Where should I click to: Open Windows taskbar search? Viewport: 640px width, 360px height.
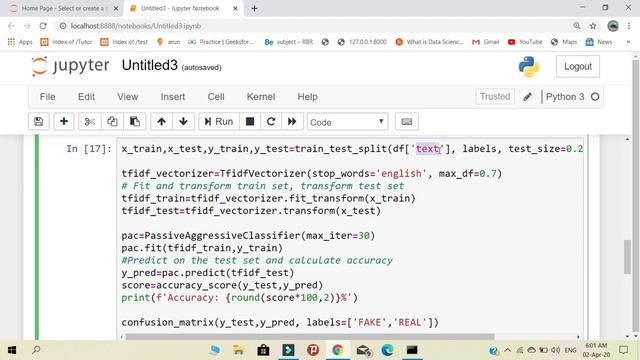pyautogui.click(x=36, y=350)
